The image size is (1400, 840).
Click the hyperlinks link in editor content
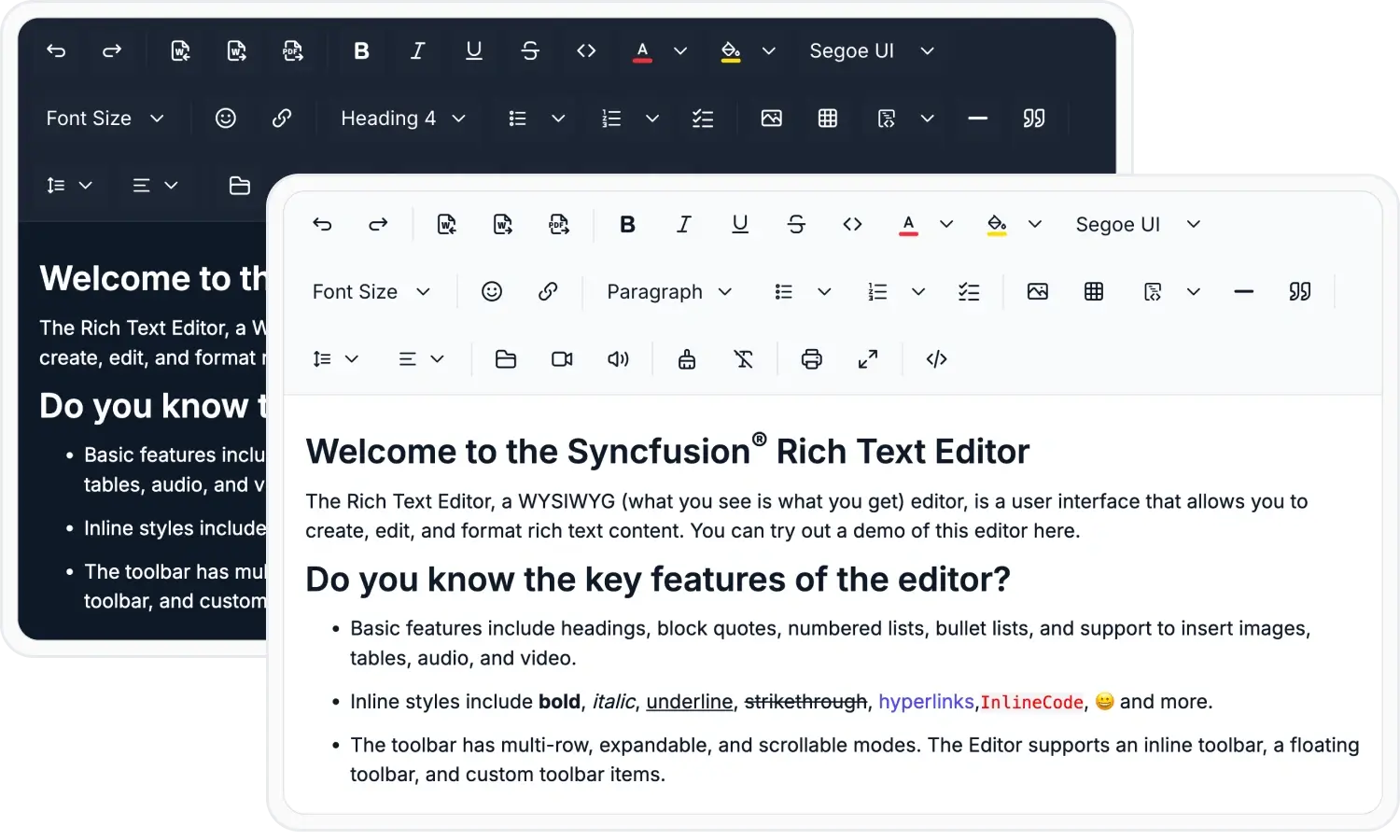click(x=926, y=702)
